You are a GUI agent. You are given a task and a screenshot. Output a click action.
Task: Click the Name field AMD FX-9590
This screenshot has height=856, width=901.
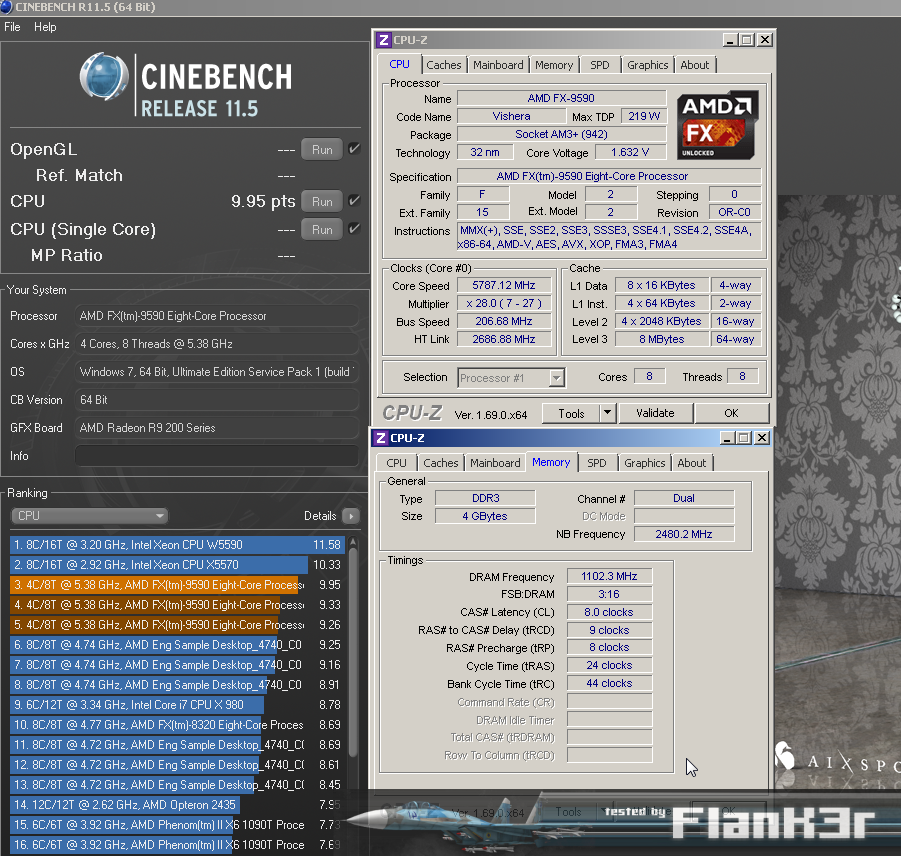click(x=561, y=98)
